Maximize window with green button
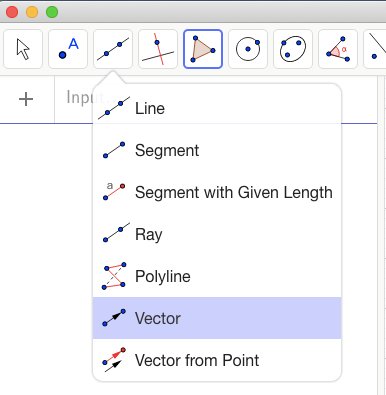This screenshot has height=395, width=386. [52, 12]
